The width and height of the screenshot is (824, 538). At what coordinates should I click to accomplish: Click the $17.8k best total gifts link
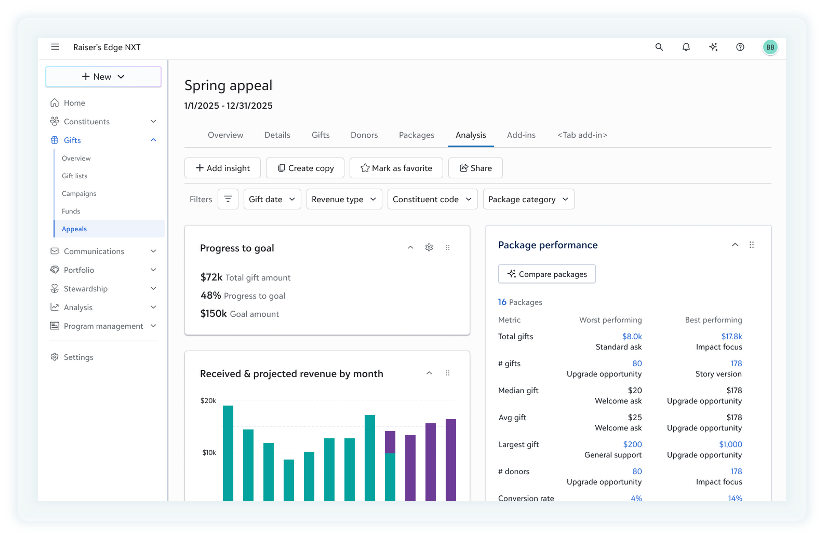coord(732,336)
